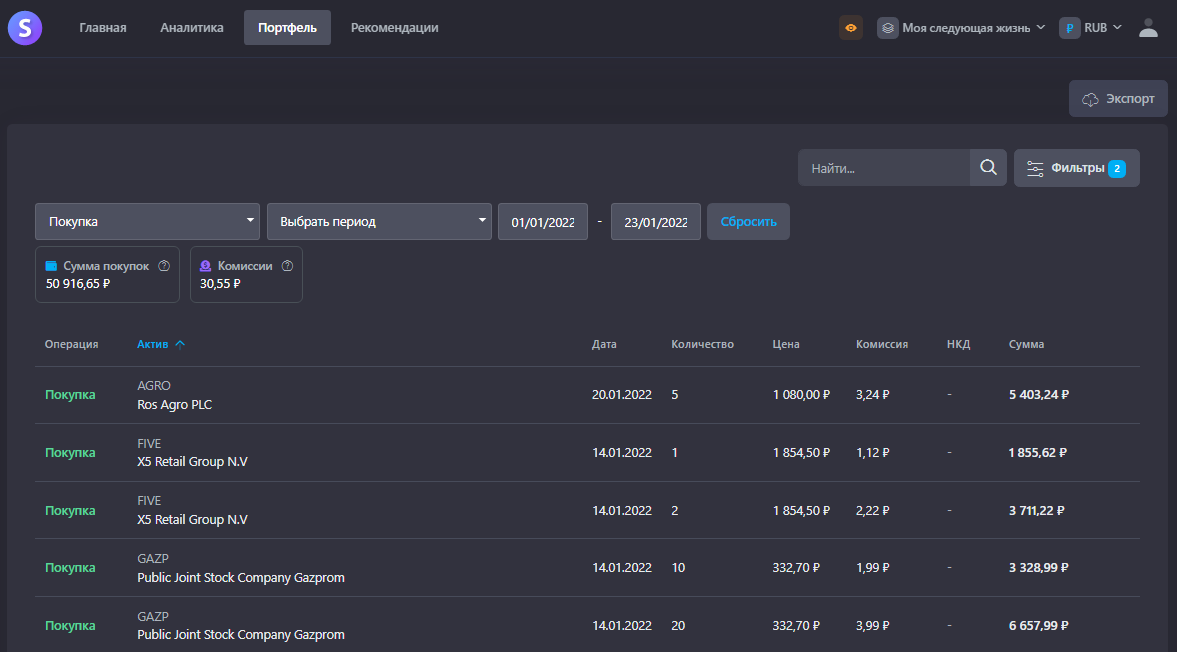Viewport: 1177px width, 652px height.
Task: Click the commission 3,99 ₽
Action: (872, 626)
